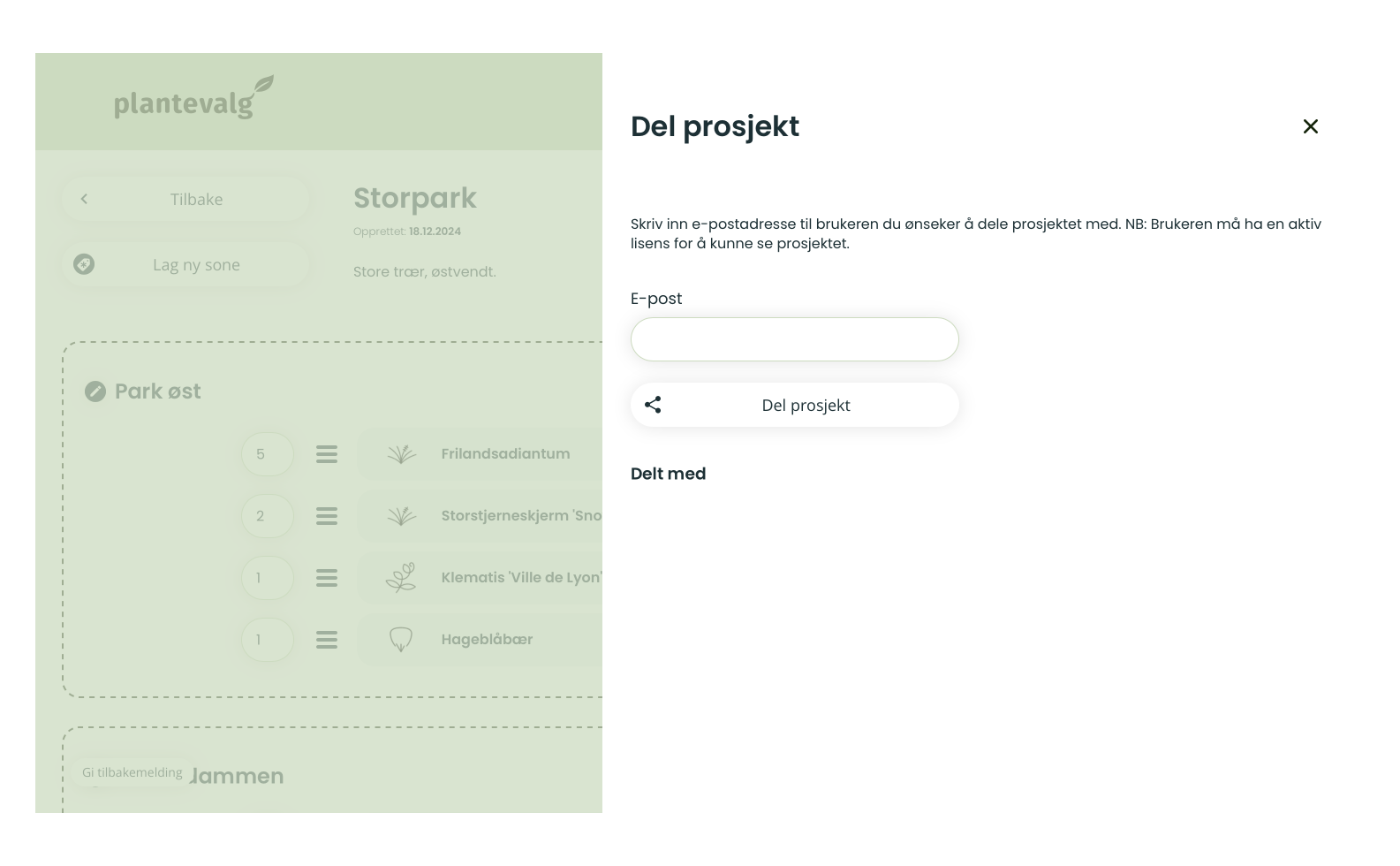Viewport: 1400px width, 866px height.
Task: Open the plantevalg logo home link
Action: tap(194, 97)
